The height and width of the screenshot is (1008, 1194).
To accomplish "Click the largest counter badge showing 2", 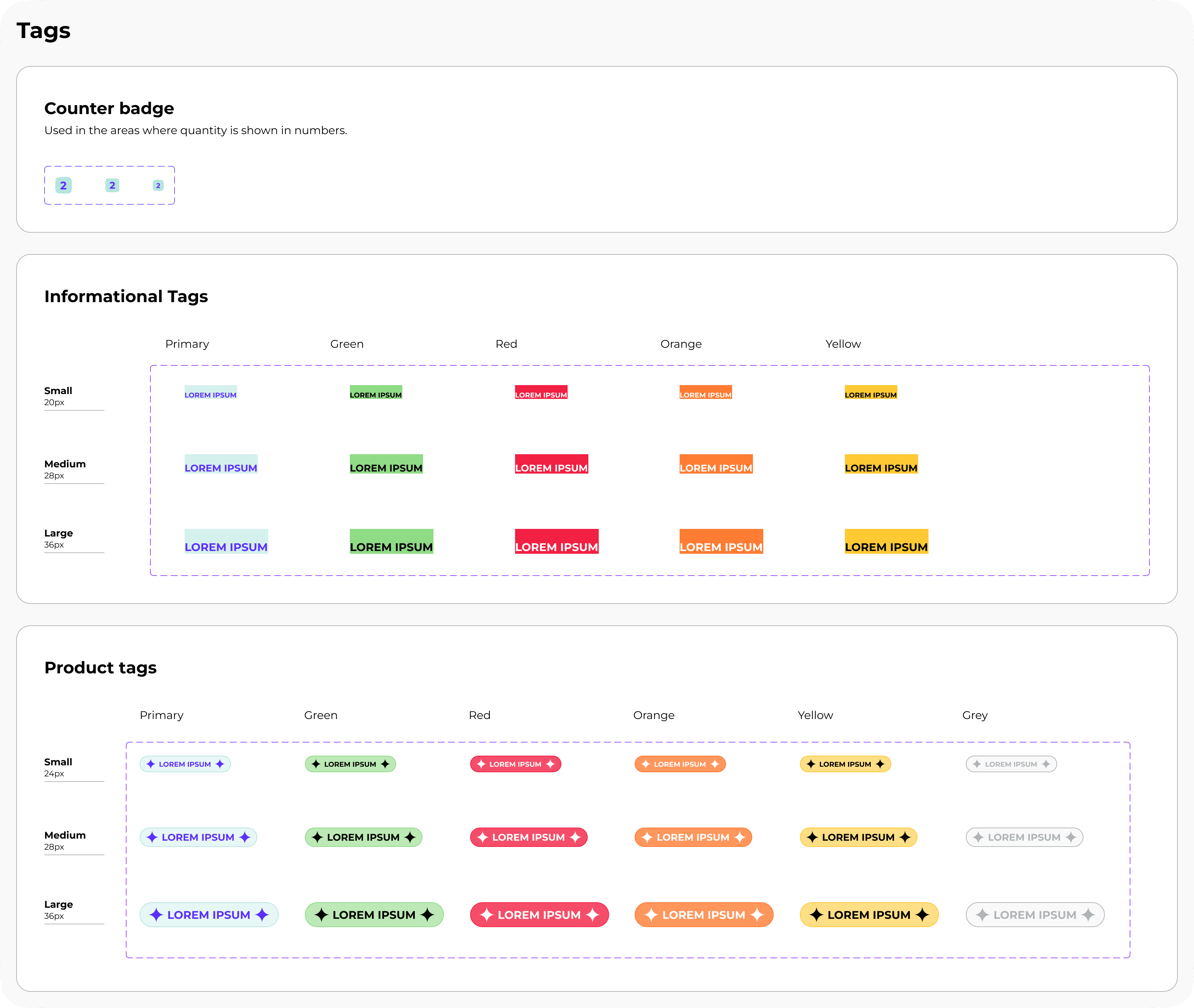I will click(63, 185).
